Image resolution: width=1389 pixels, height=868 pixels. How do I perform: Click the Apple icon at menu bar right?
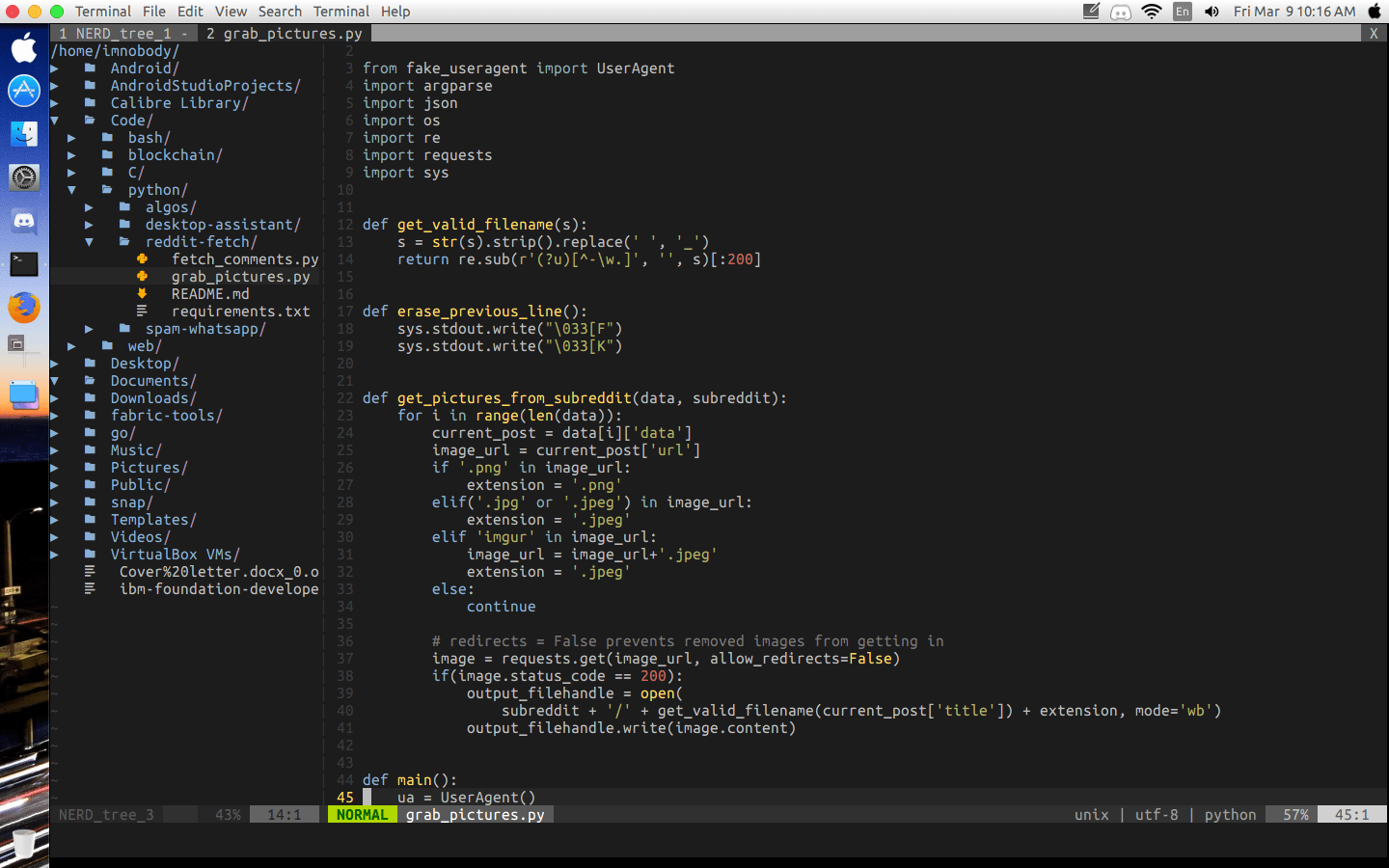1375,12
